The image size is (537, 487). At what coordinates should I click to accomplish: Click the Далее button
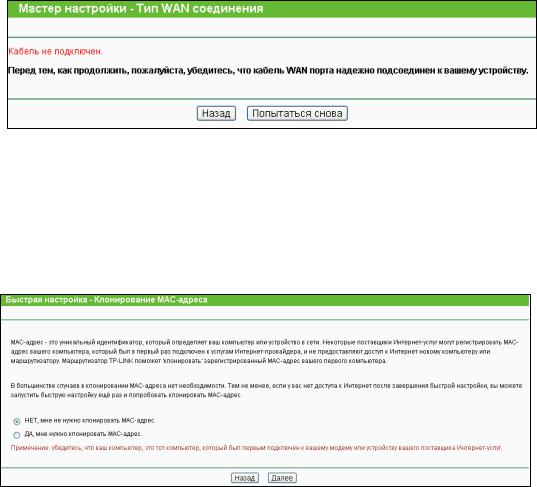click(282, 478)
